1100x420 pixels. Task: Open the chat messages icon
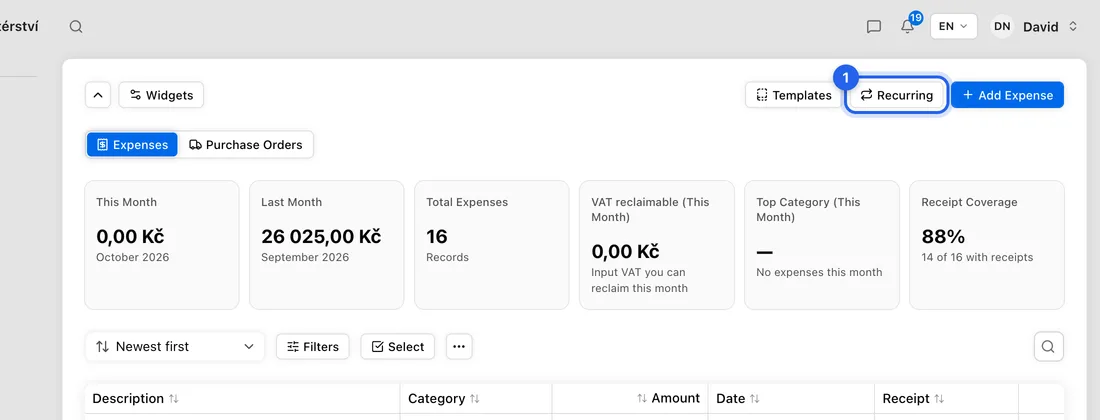point(873,27)
